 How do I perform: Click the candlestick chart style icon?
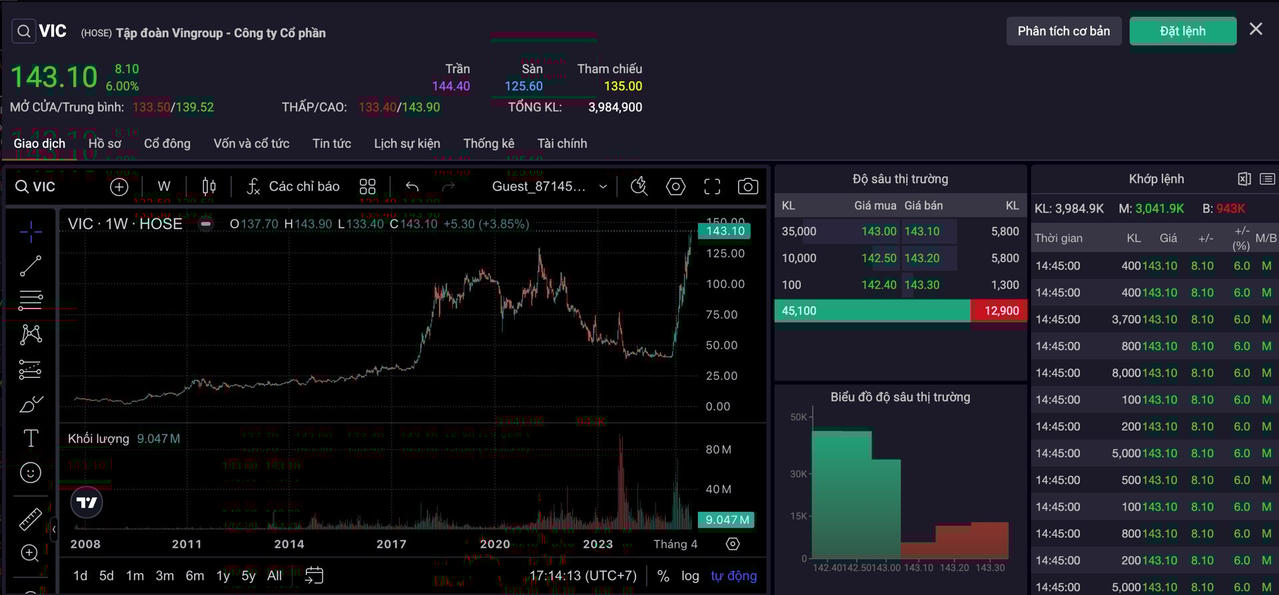pyautogui.click(x=209, y=187)
